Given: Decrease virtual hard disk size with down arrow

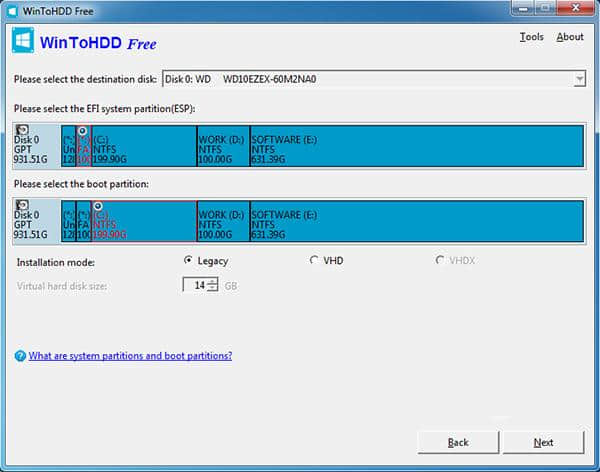Looking at the screenshot, I should click(213, 290).
